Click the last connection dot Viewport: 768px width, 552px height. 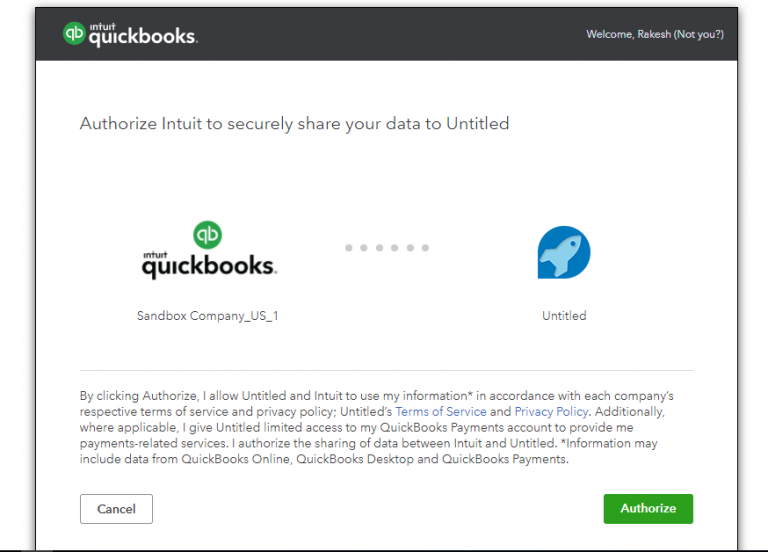(425, 248)
